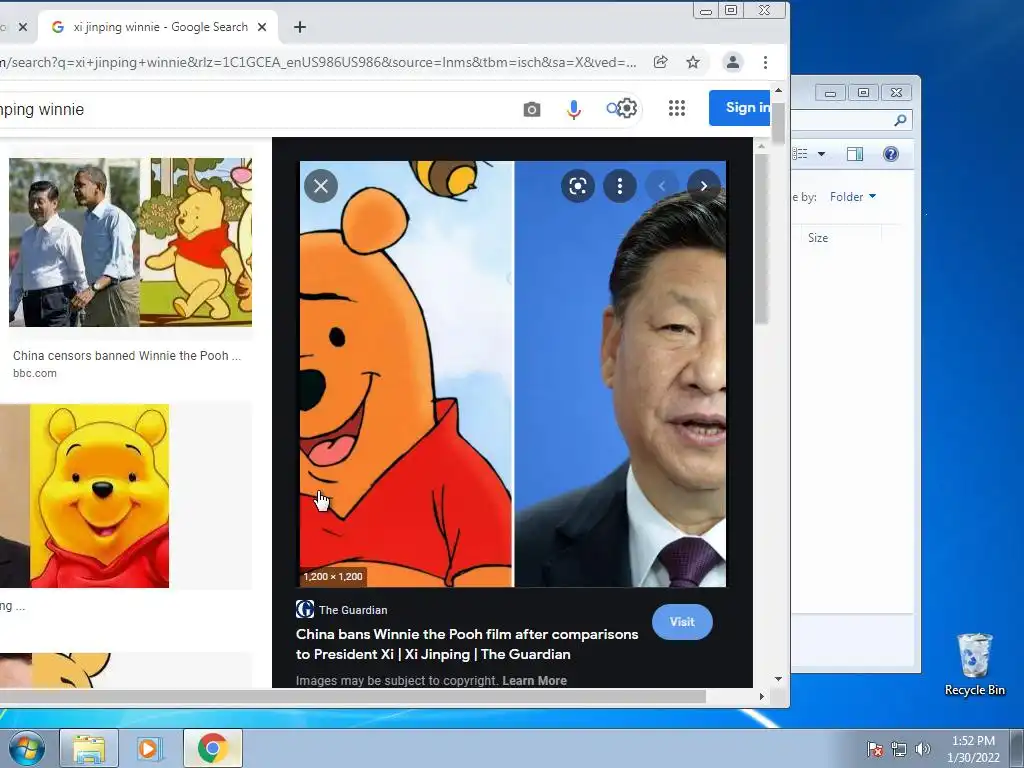Screen dimensions: 1024x768
Task: Bookmark this page with the star icon
Action: [x=693, y=62]
